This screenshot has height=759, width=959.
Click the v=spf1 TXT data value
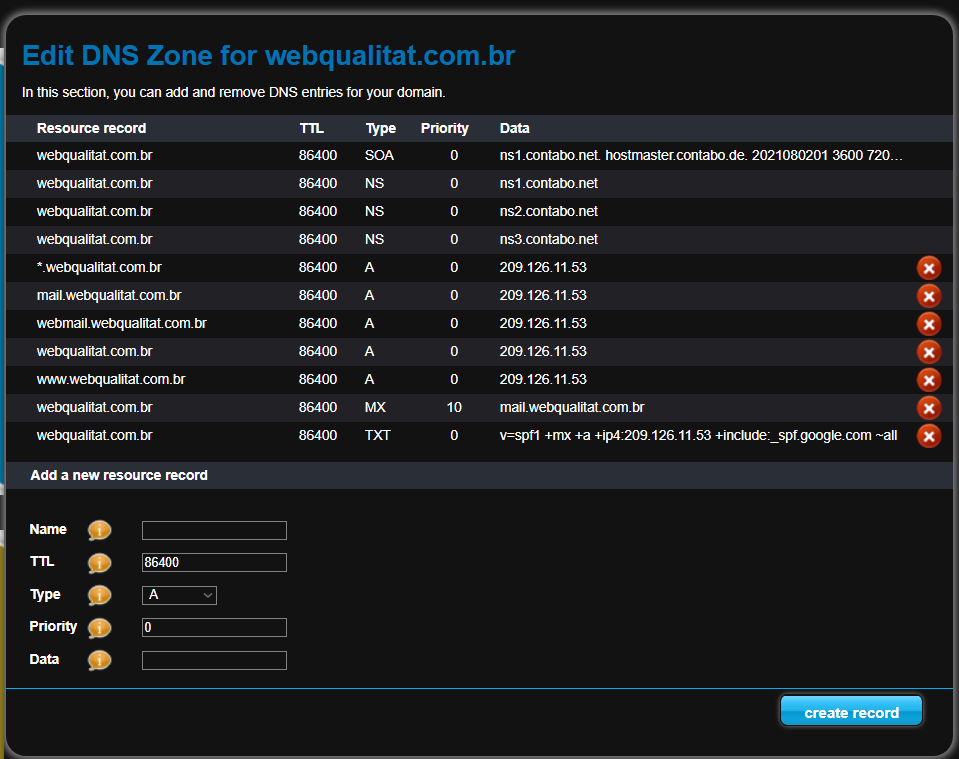click(698, 436)
